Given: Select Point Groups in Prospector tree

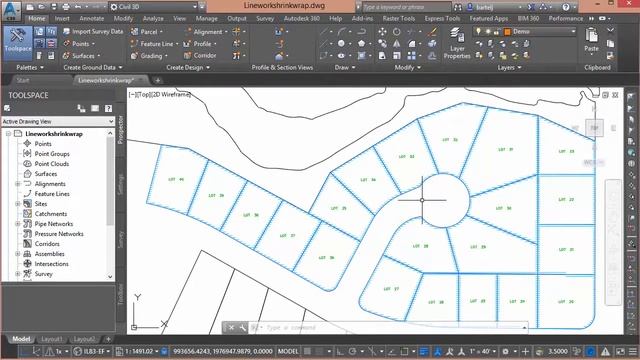Looking at the screenshot, I should [x=52, y=153].
